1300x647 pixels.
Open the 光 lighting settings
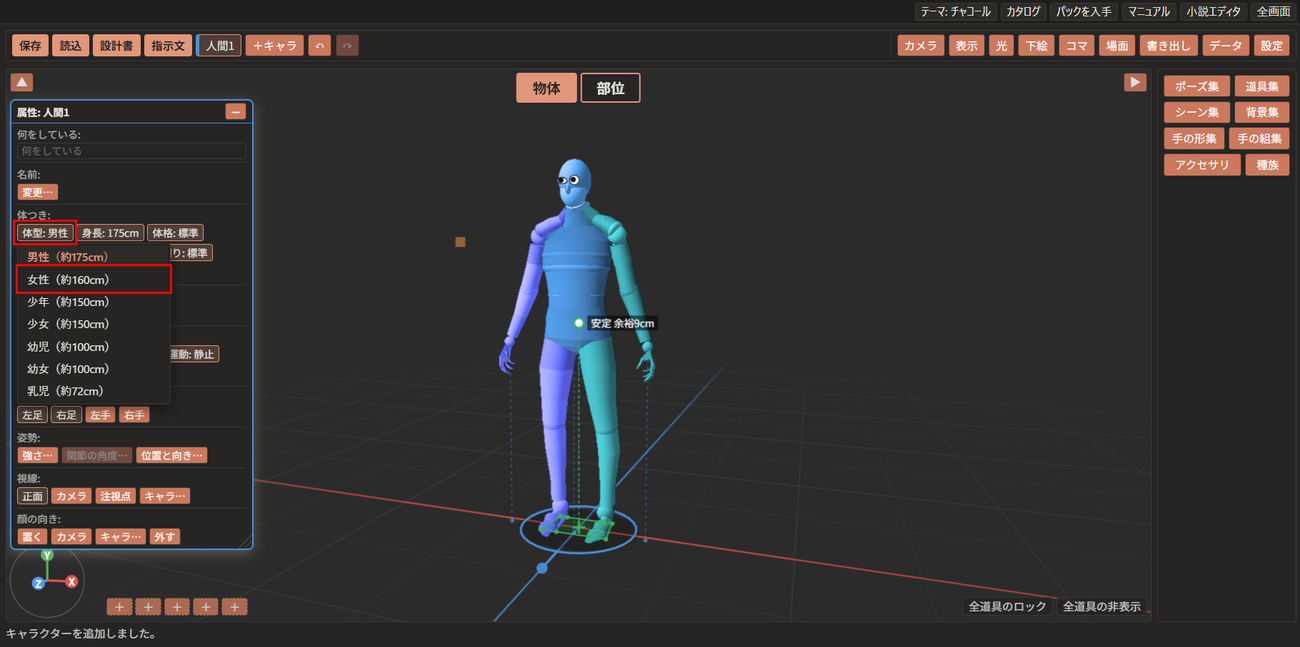click(x=1001, y=46)
